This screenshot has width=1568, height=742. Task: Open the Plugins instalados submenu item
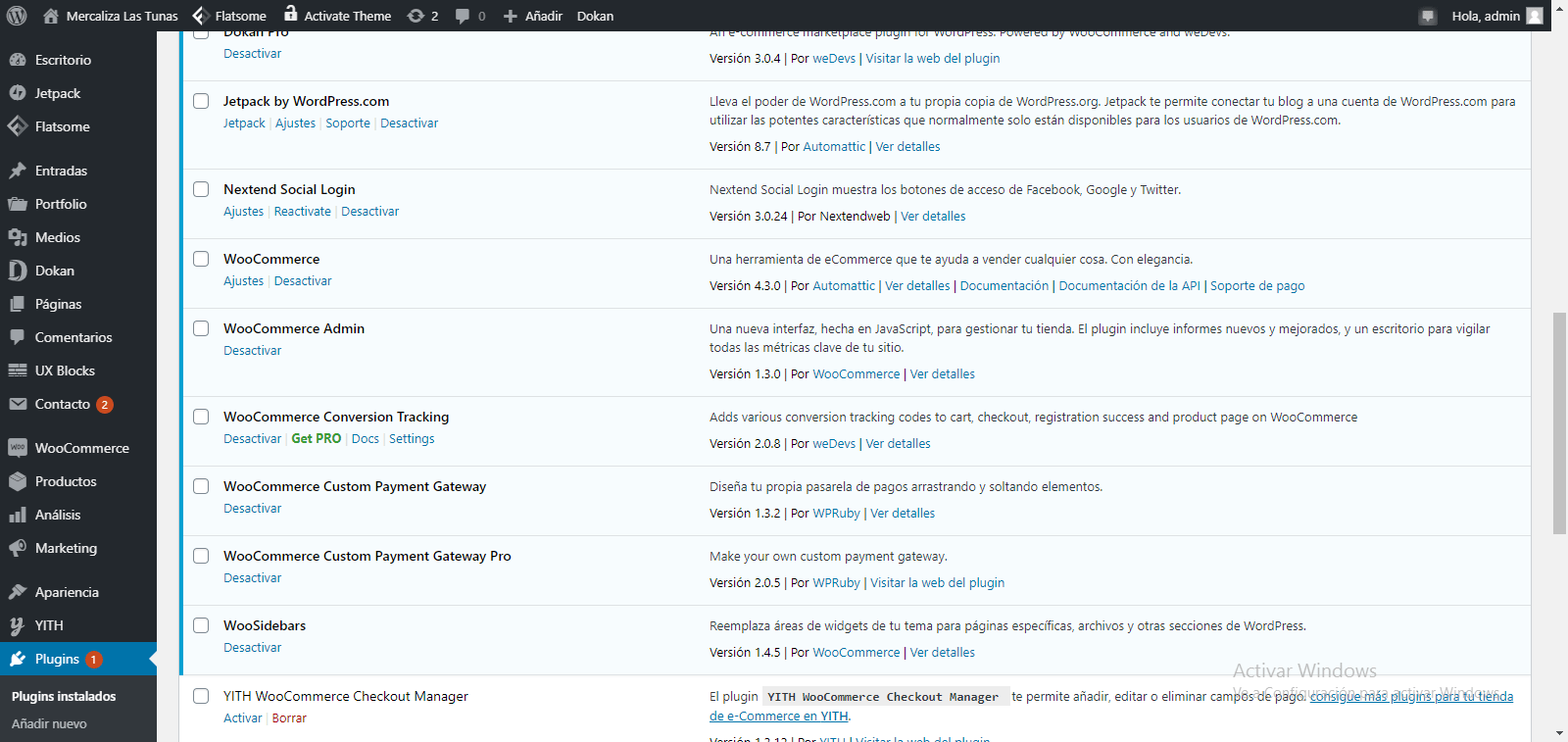[x=64, y=696]
